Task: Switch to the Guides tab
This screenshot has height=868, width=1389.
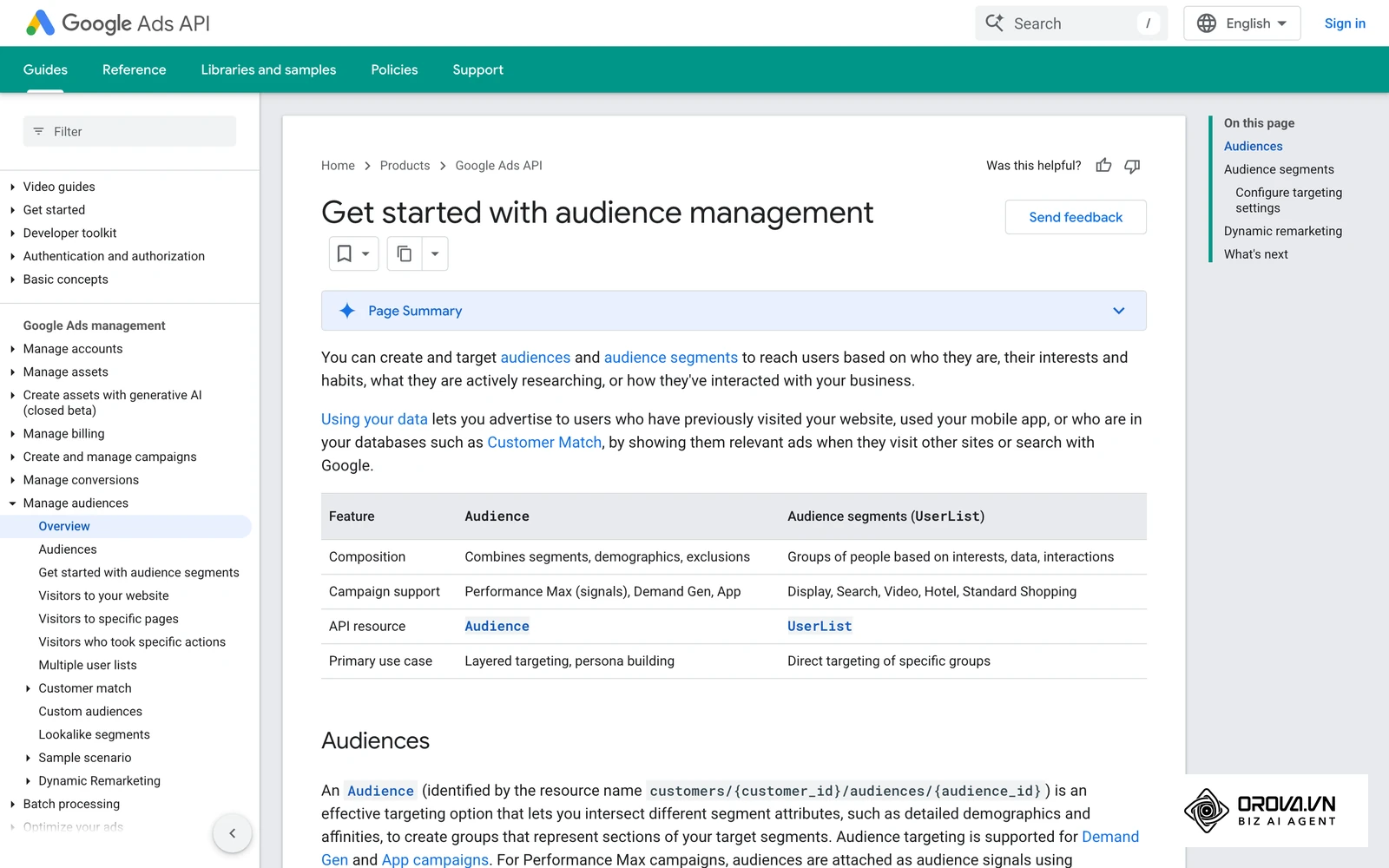Action: [x=45, y=69]
